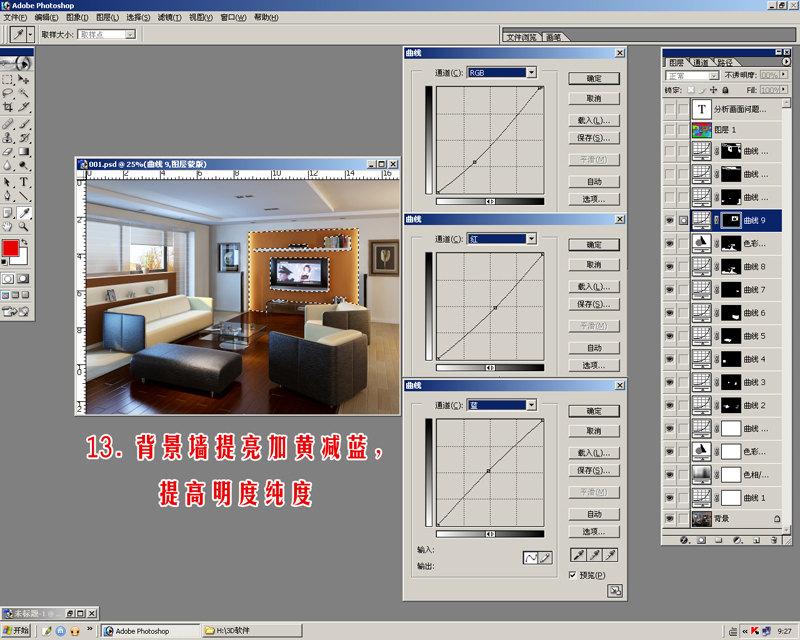This screenshot has width=800, height=640.
Task: Hide the 曲线 7 layer
Action: (669, 290)
